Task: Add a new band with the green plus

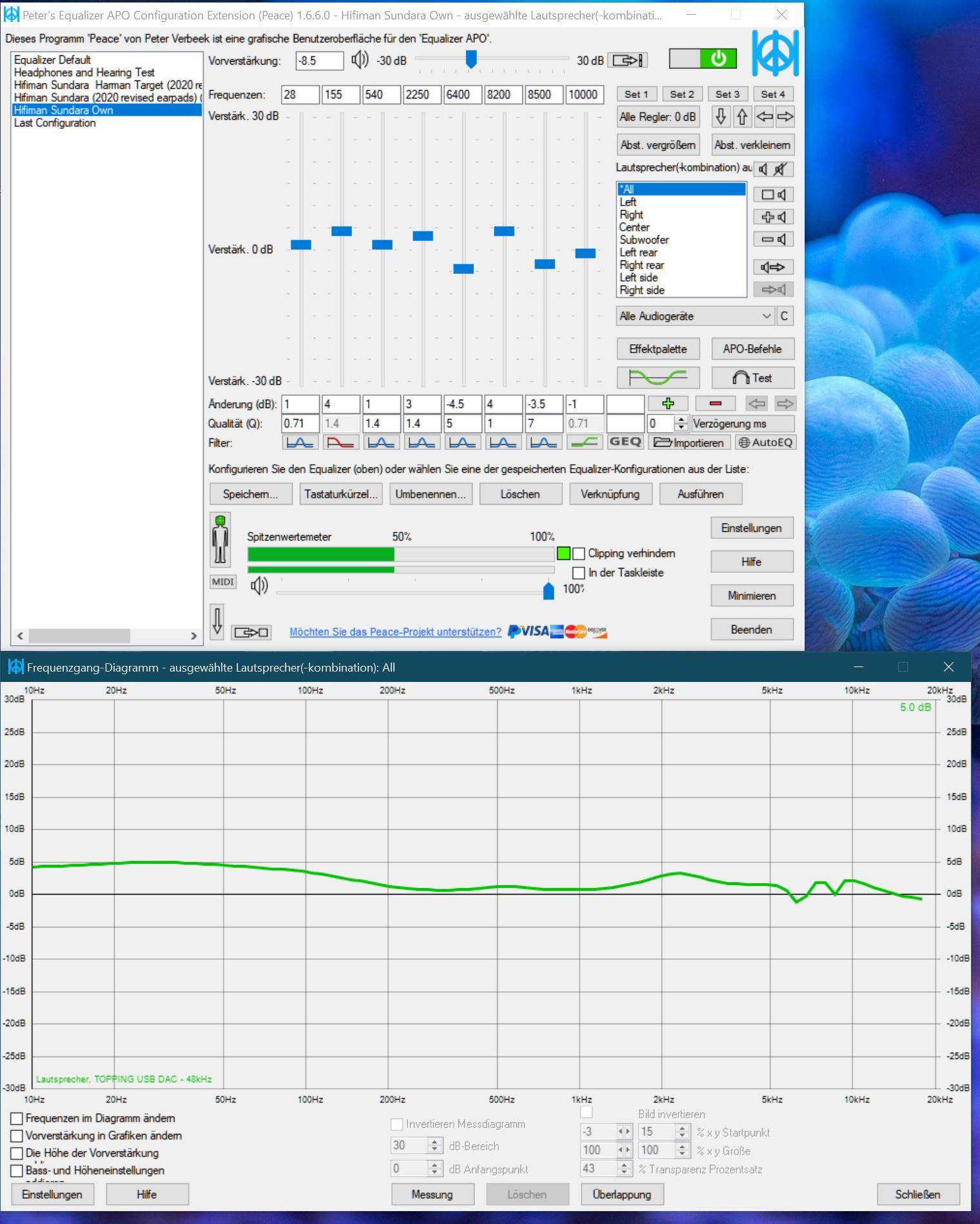Action: pos(668,403)
